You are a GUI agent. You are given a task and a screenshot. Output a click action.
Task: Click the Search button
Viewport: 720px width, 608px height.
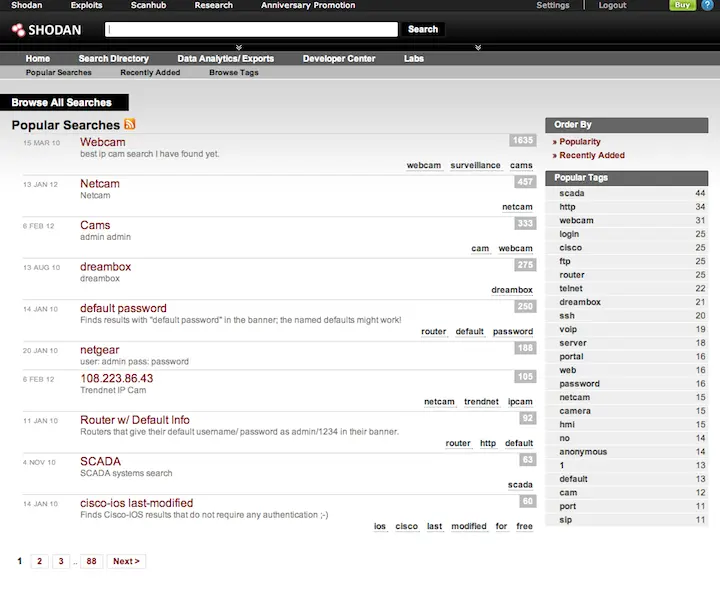[x=423, y=29]
